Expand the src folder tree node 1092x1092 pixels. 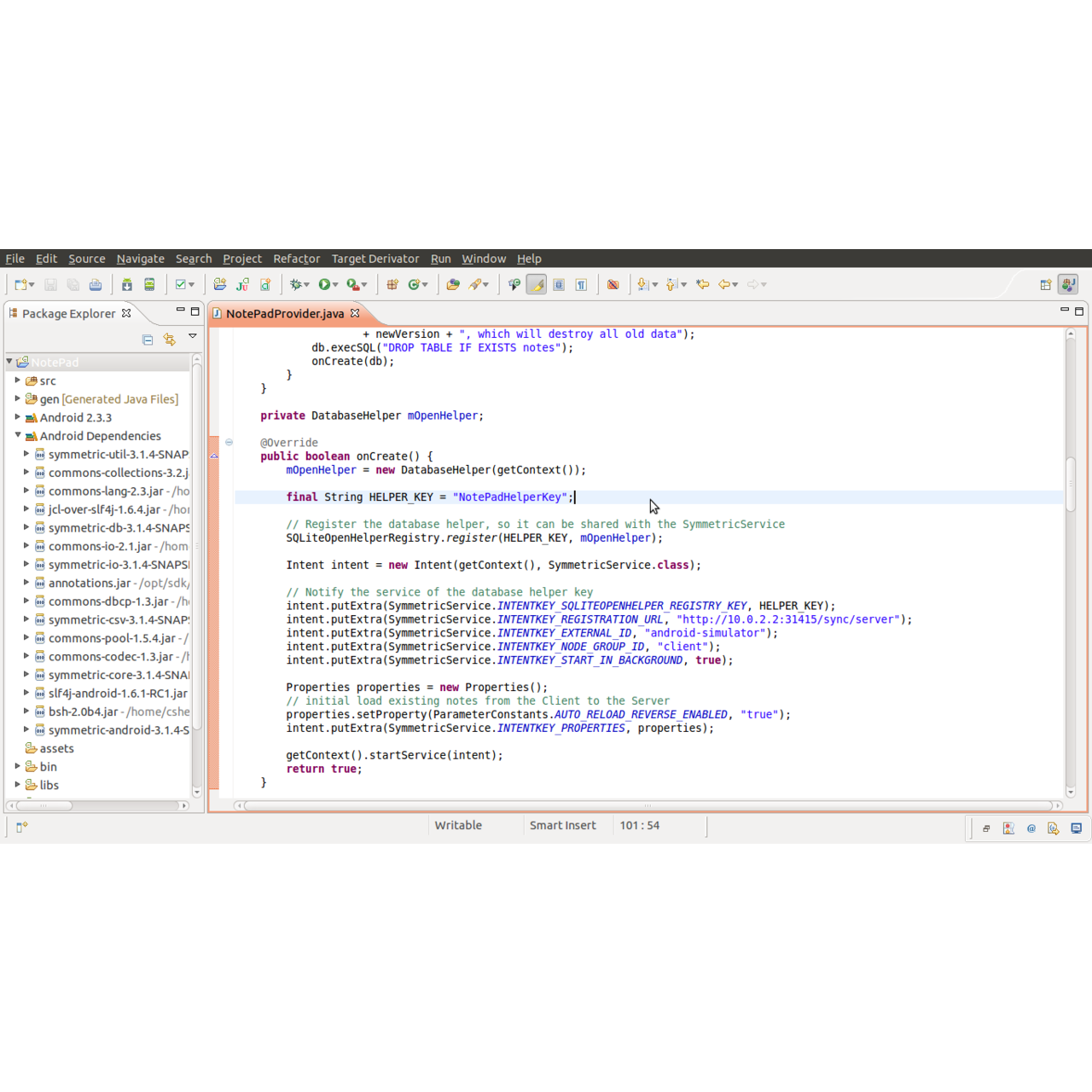point(17,380)
